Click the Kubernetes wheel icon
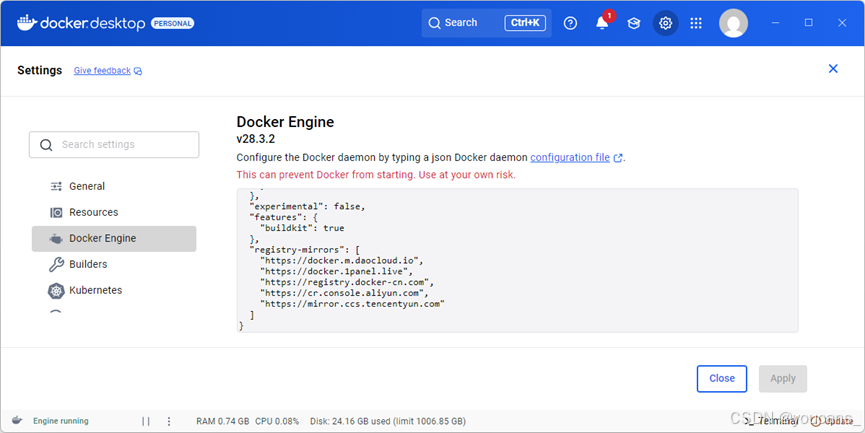The width and height of the screenshot is (865, 433). click(x=56, y=291)
